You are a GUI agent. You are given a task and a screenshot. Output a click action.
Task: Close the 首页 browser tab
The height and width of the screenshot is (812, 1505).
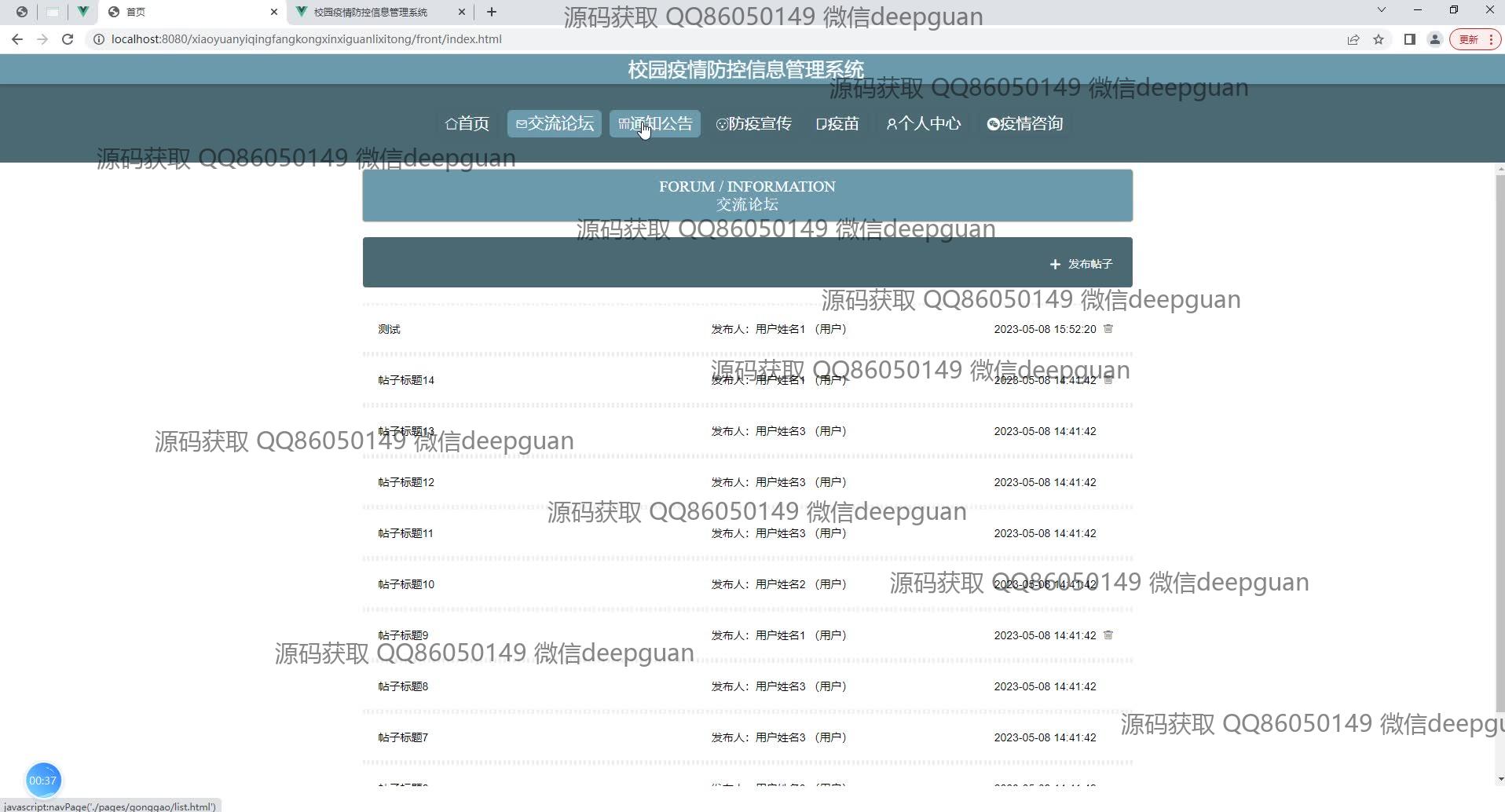pyautogui.click(x=273, y=12)
